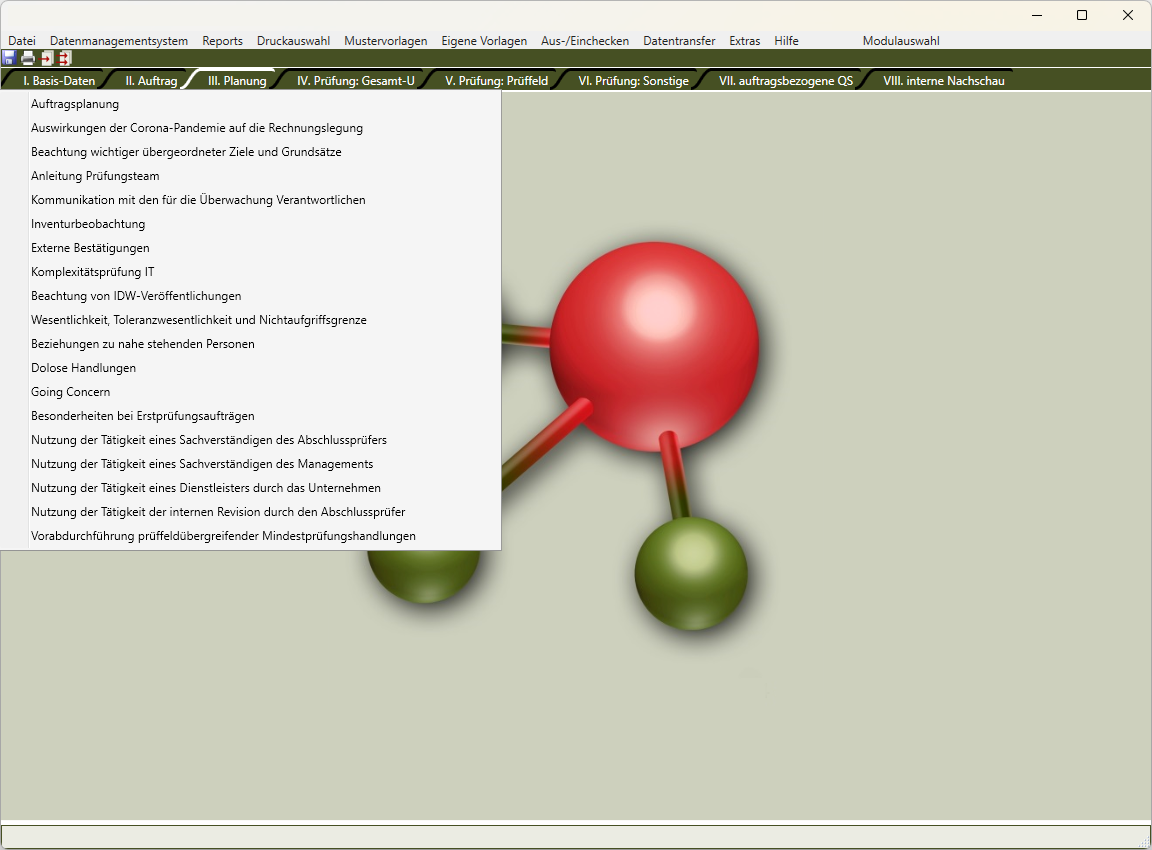Click the save (floppy disk) icon

point(9,58)
